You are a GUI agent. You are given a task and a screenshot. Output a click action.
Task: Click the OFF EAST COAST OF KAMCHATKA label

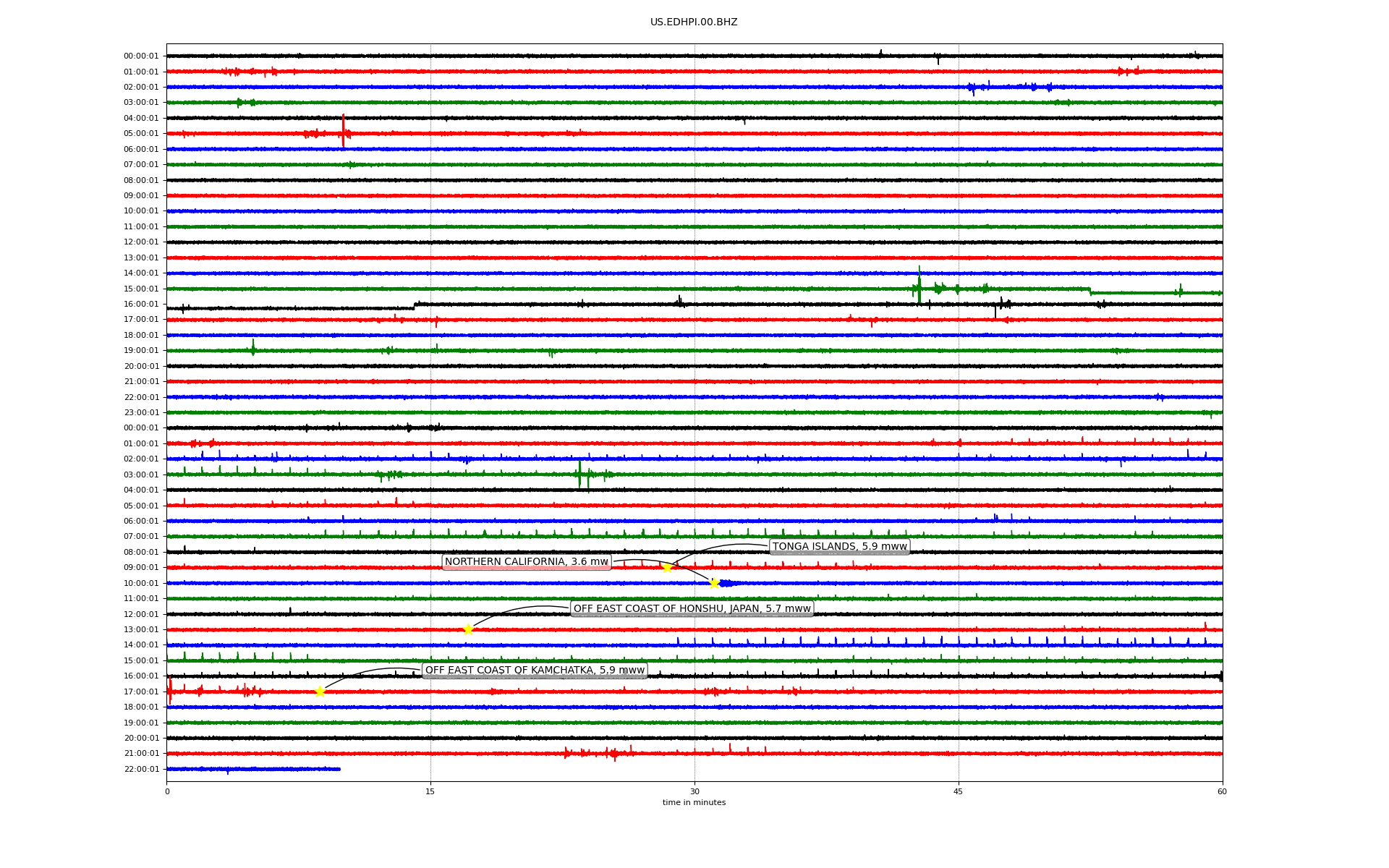tap(535, 671)
